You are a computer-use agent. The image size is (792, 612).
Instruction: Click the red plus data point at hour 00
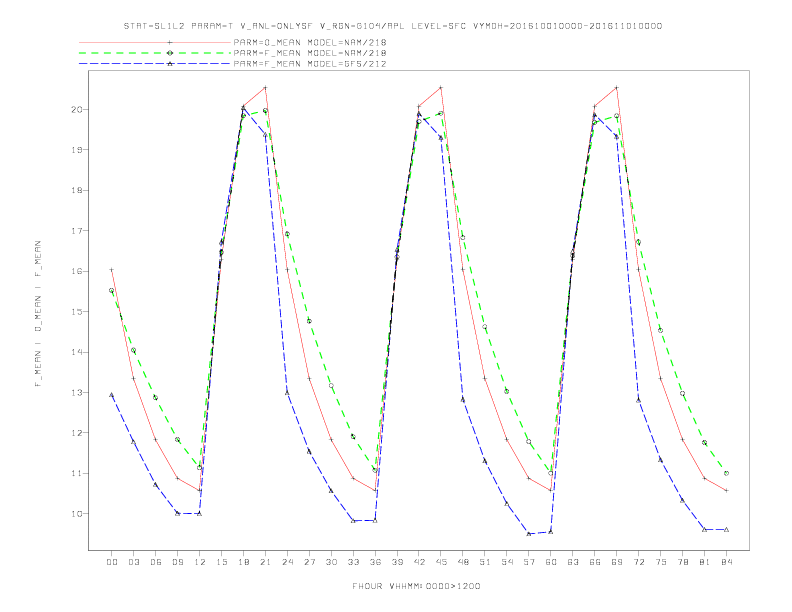[x=112, y=270]
